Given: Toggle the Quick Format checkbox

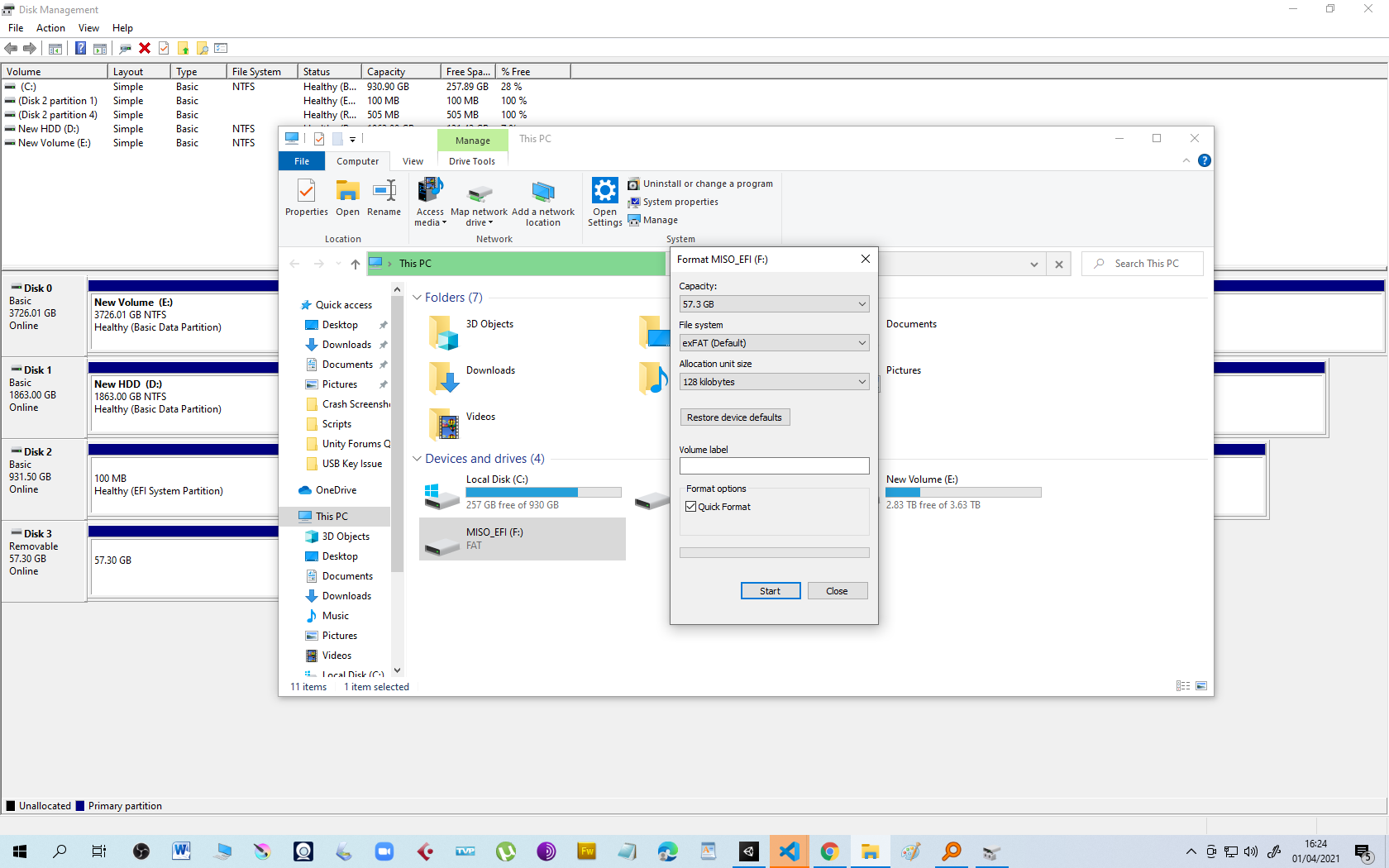Looking at the screenshot, I should pyautogui.click(x=691, y=507).
